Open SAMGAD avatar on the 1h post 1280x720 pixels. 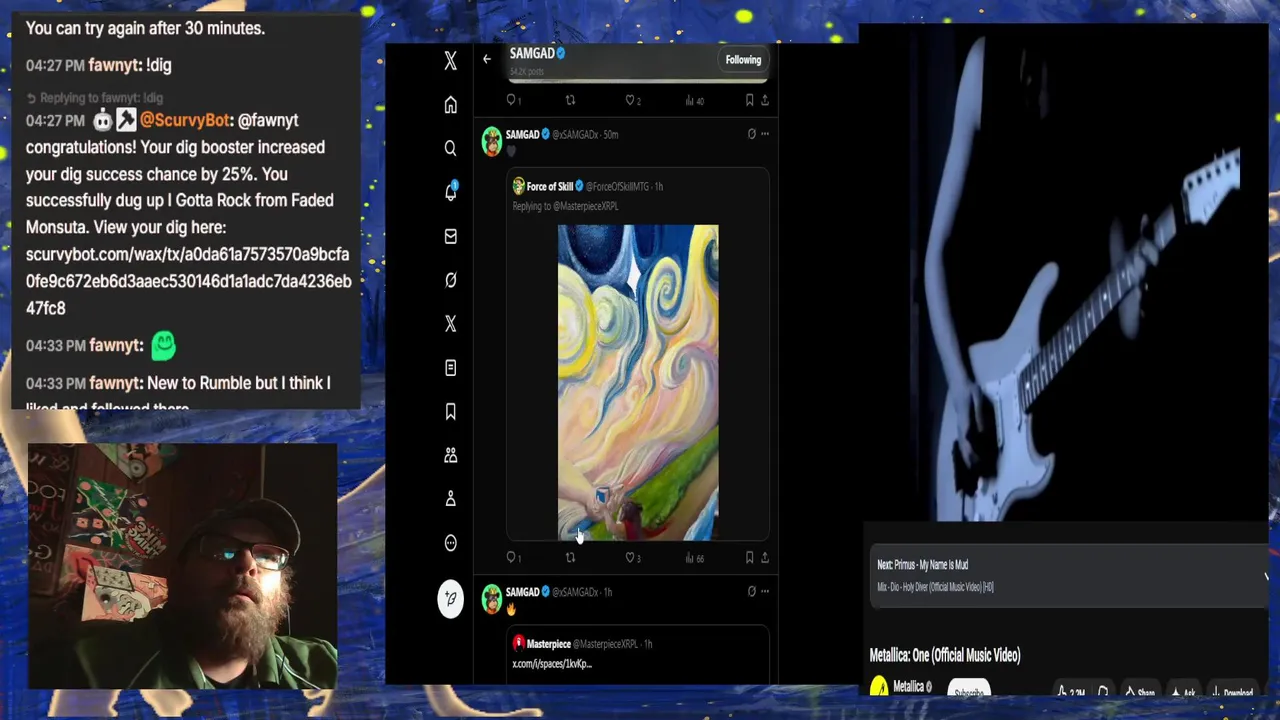pos(492,599)
